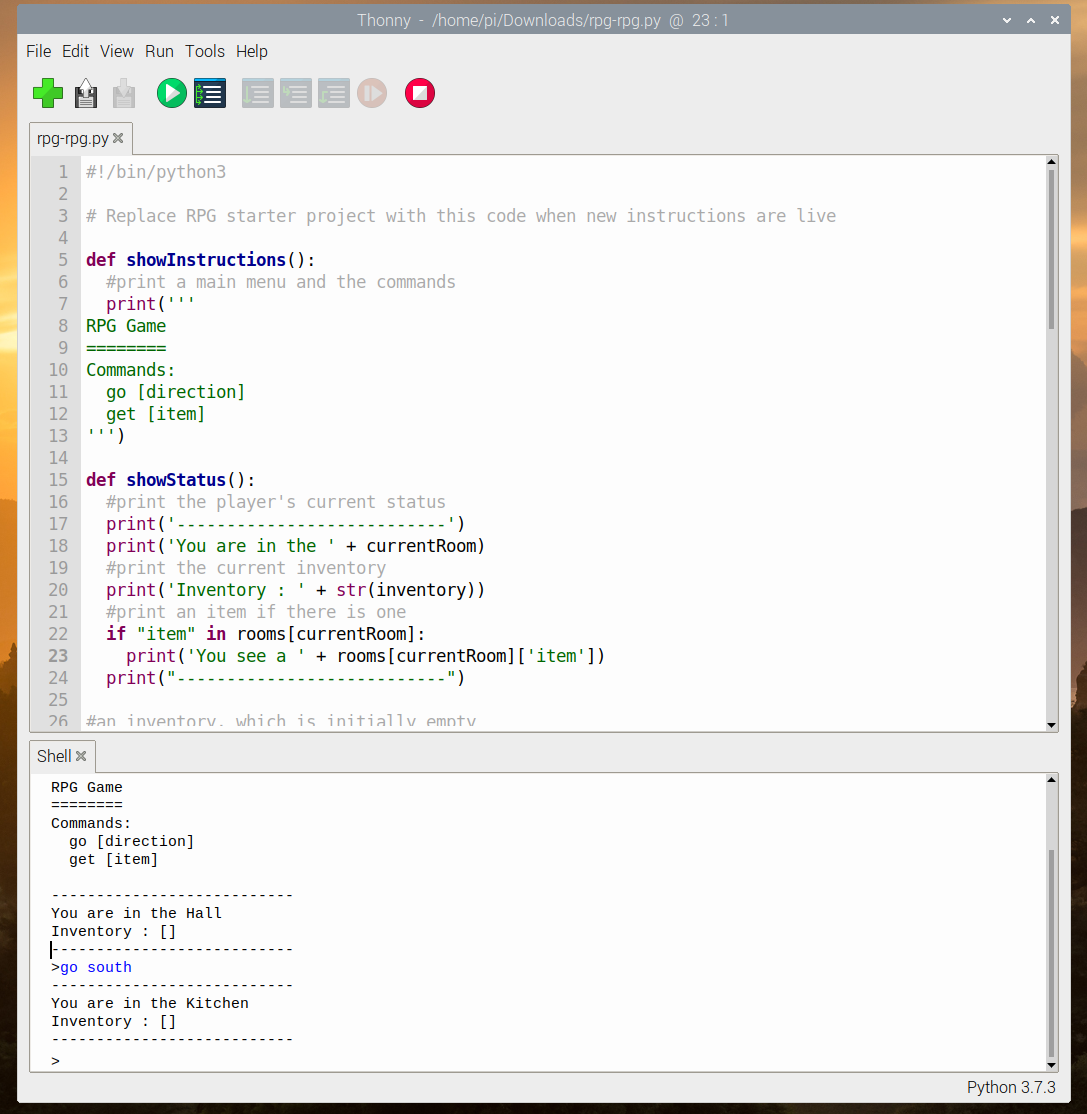The height and width of the screenshot is (1114, 1087).
Task: Click the Python 3.7.3 interpreter label
Action: pyautogui.click(x=1011, y=1087)
